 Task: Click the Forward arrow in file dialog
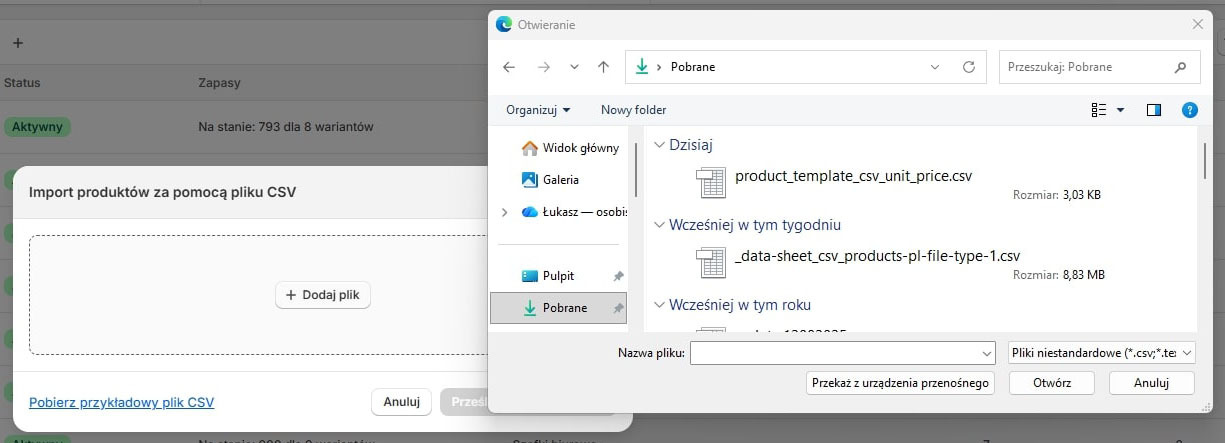543,67
